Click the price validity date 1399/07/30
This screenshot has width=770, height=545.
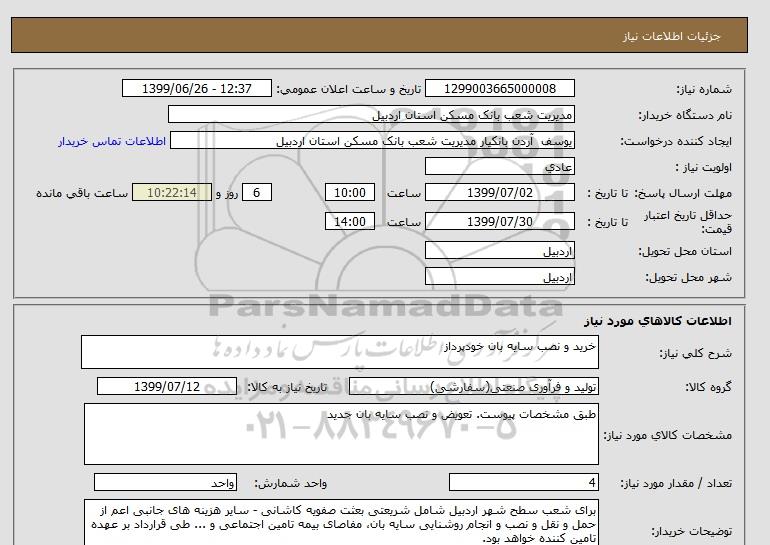coord(500,221)
